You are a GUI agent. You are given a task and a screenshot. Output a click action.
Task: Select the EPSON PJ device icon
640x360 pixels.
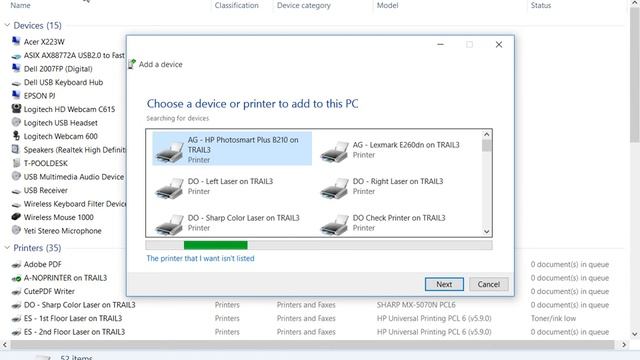point(16,95)
